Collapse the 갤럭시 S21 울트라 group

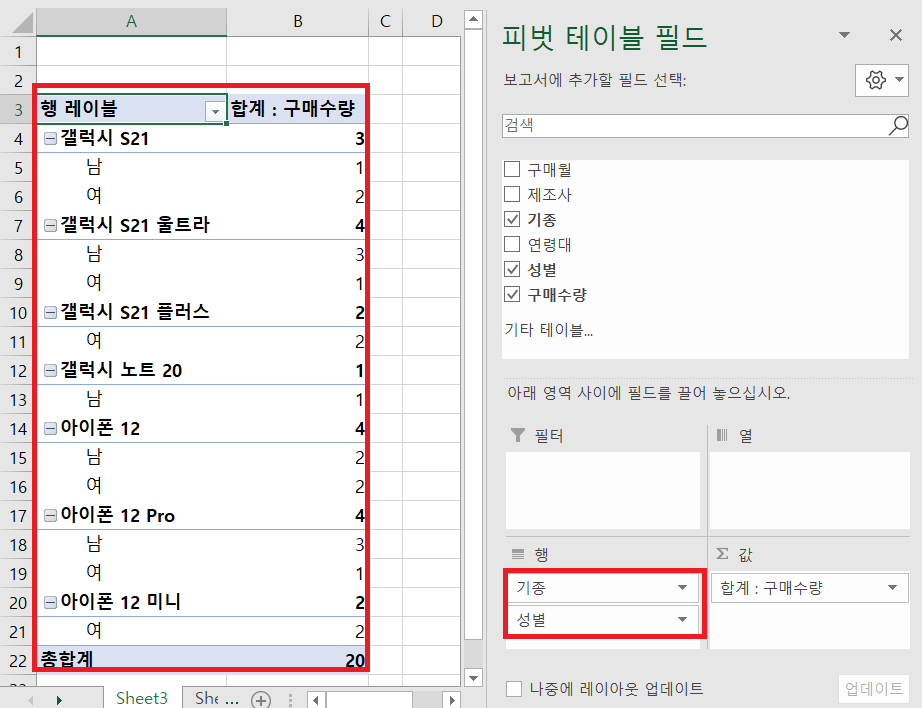51,225
